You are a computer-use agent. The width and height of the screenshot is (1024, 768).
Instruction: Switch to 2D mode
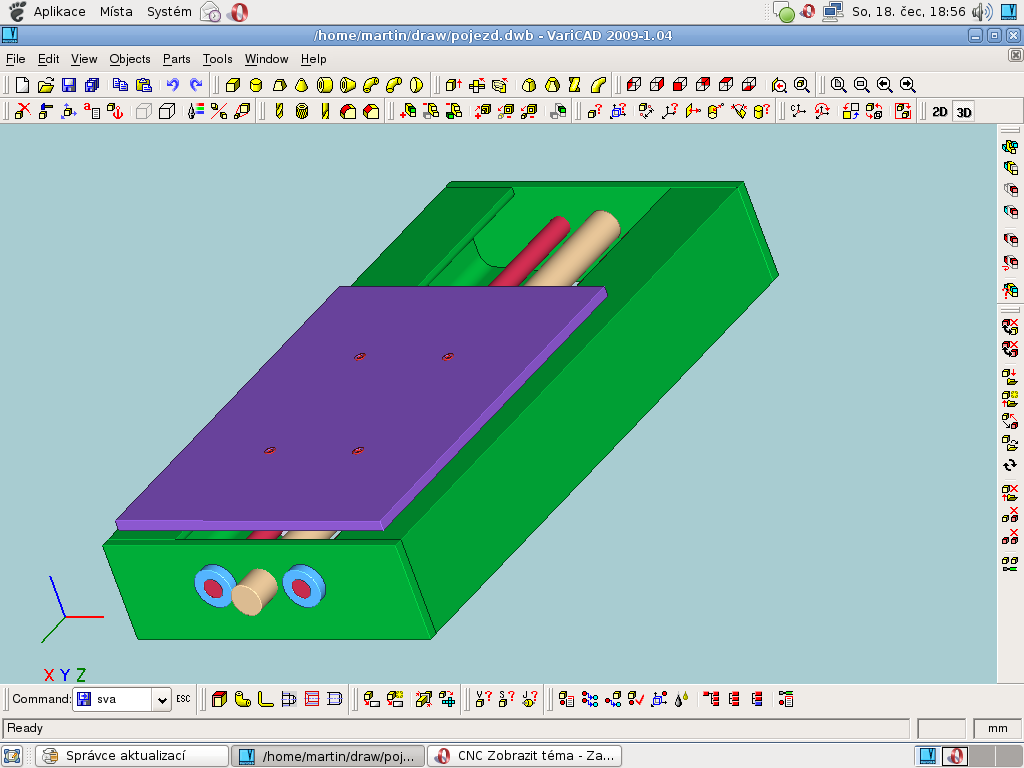(x=939, y=112)
